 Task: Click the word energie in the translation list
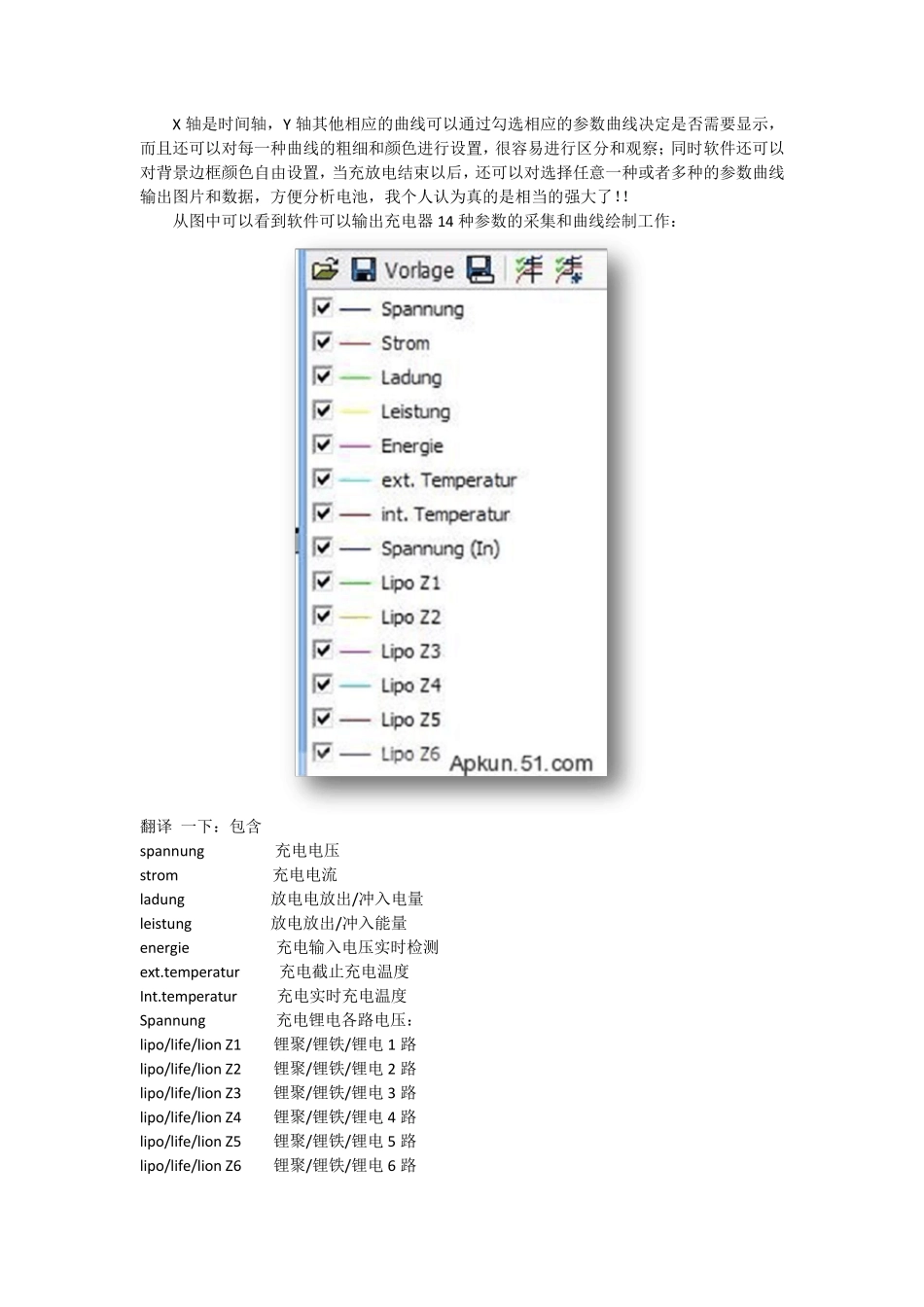pyautogui.click(x=164, y=948)
